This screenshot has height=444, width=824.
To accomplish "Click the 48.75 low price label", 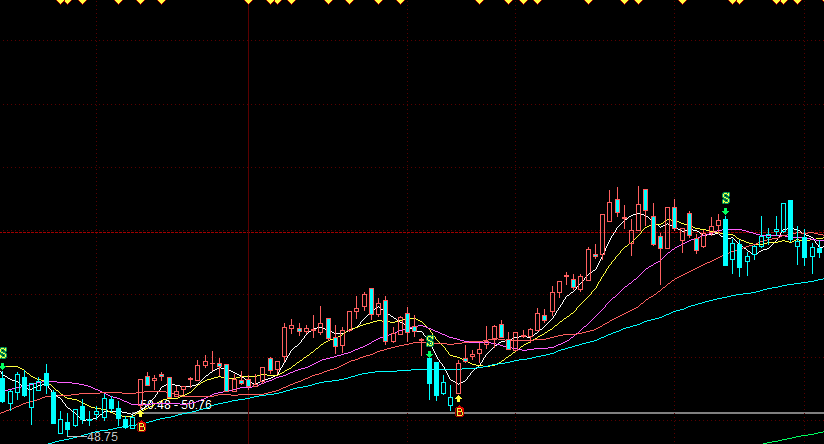I will pyautogui.click(x=102, y=437).
